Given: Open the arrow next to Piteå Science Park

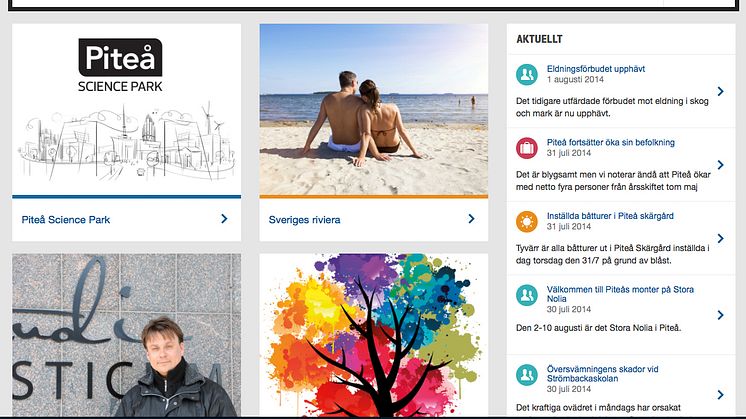Looking at the screenshot, I should click(224, 219).
